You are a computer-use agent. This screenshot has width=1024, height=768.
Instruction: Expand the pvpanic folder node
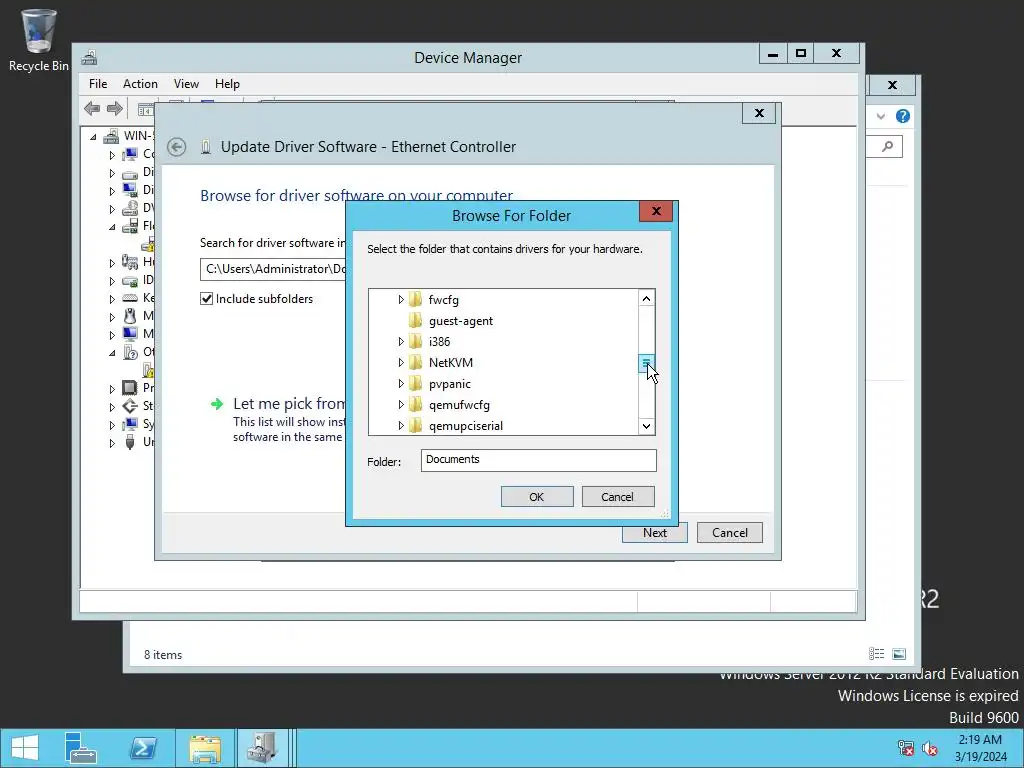[401, 384]
